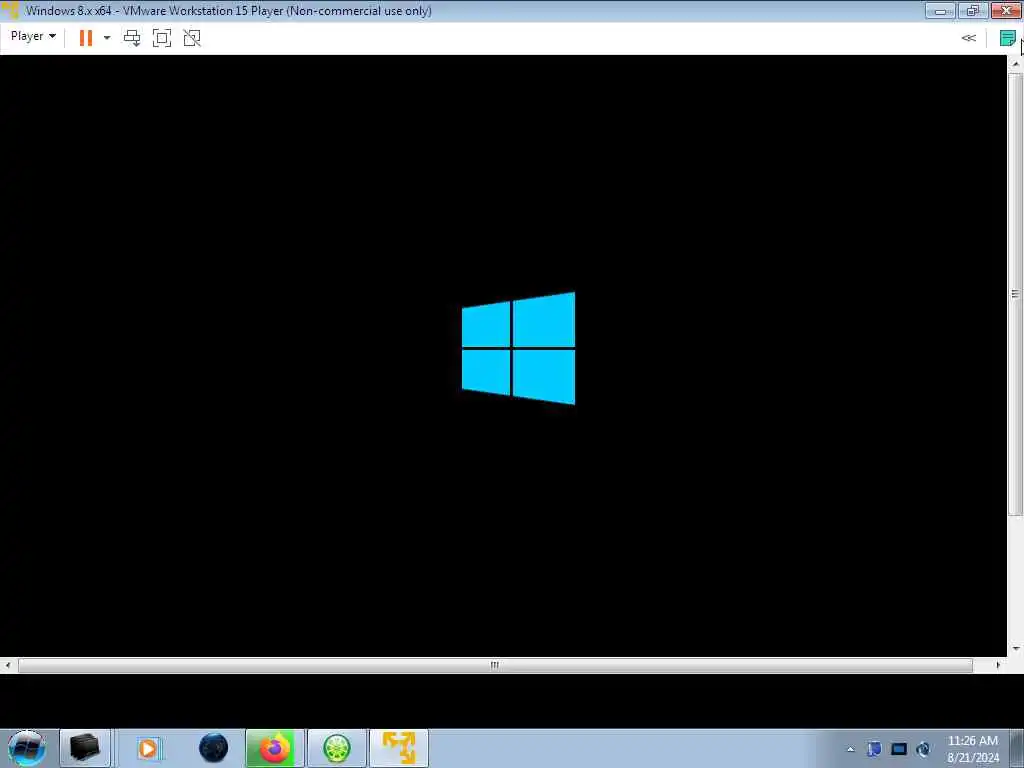This screenshot has height=768, width=1024.
Task: Click the horizontal scrollbar right arrow
Action: (x=997, y=665)
